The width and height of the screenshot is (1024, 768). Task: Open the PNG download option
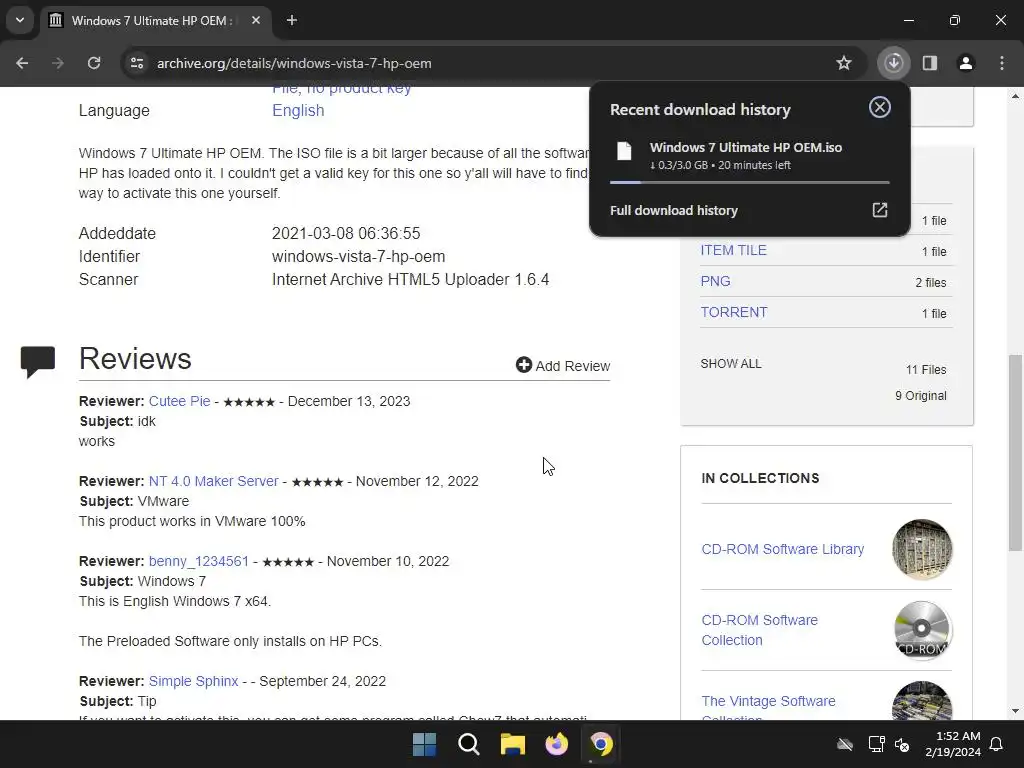click(715, 281)
